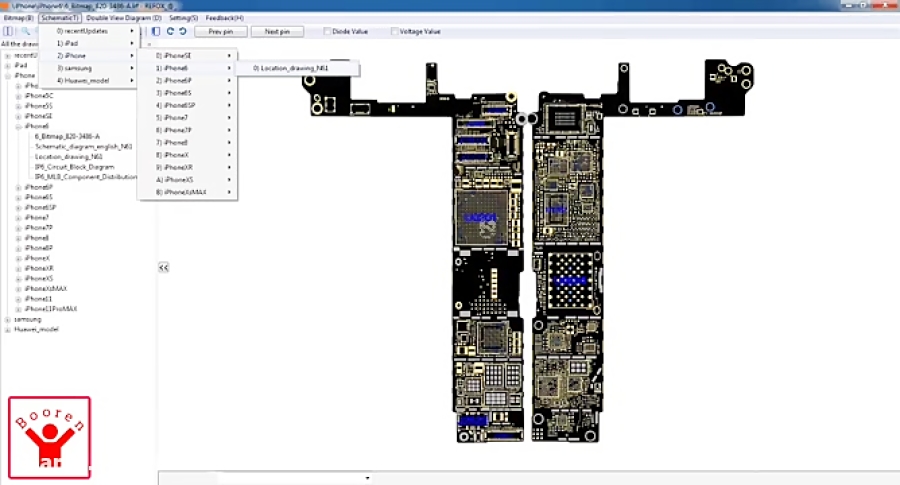Viewport: 900px width, 485px height.
Task: Click the magnifier zoom icon in toolbar
Action: coord(25,31)
